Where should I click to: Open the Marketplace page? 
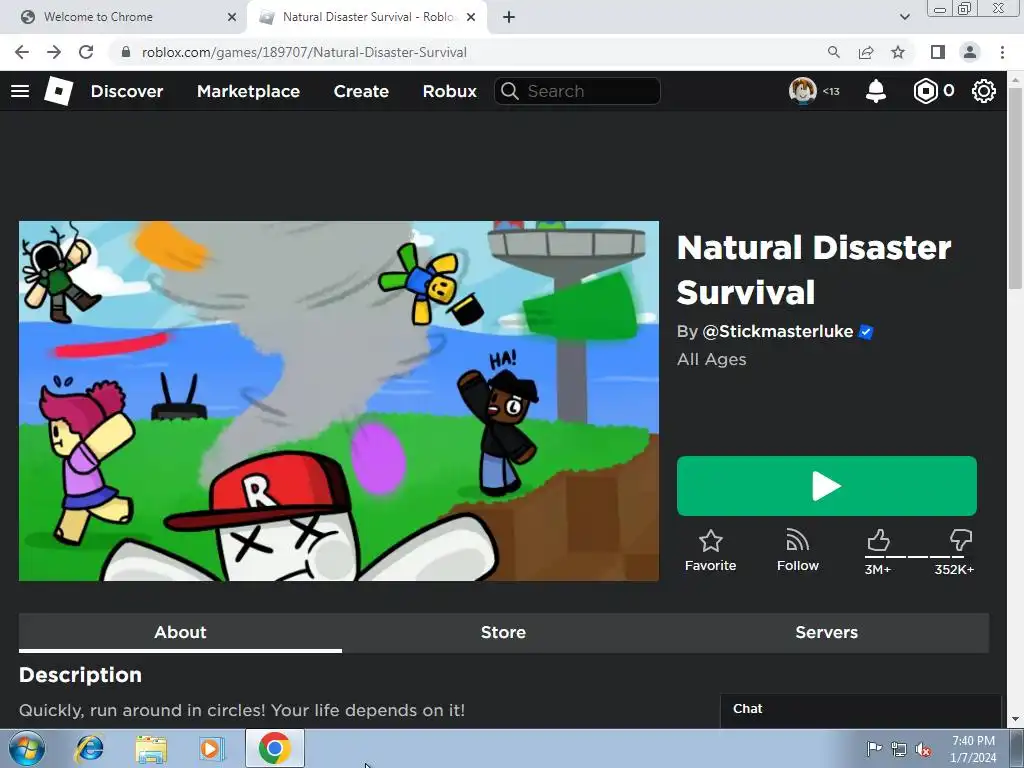(x=248, y=91)
